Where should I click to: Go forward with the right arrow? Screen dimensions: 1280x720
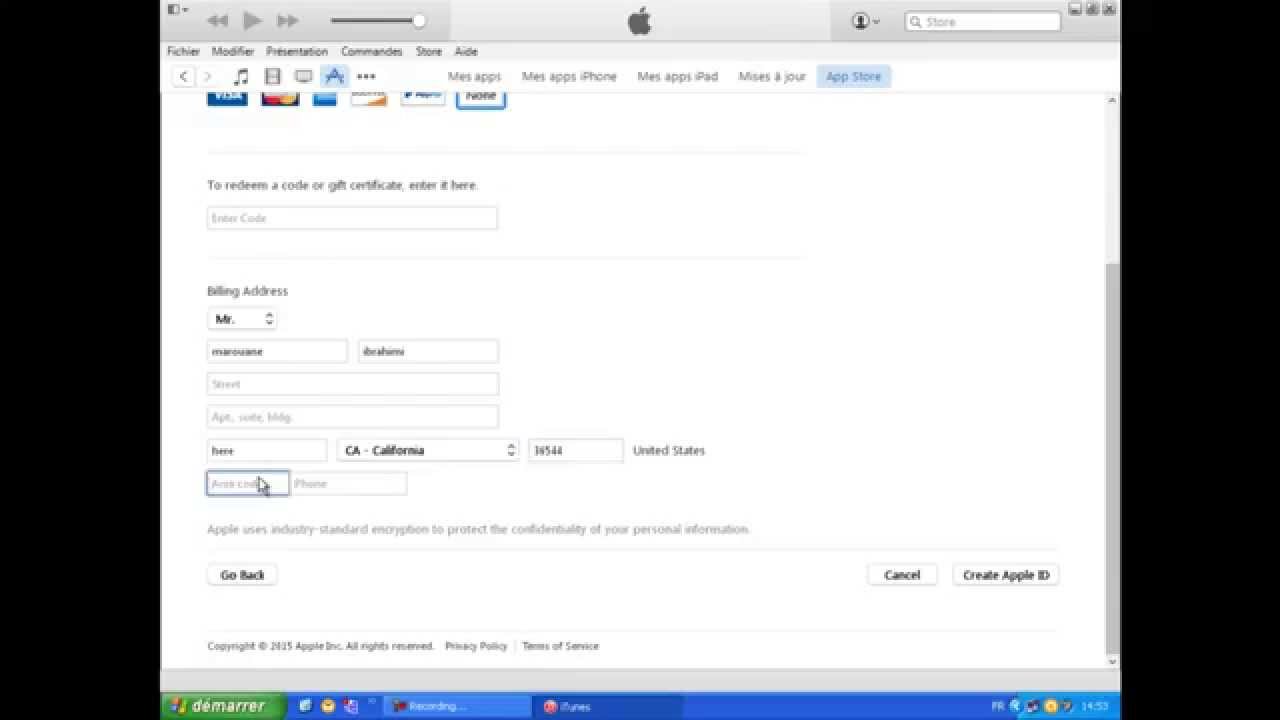pyautogui.click(x=208, y=76)
